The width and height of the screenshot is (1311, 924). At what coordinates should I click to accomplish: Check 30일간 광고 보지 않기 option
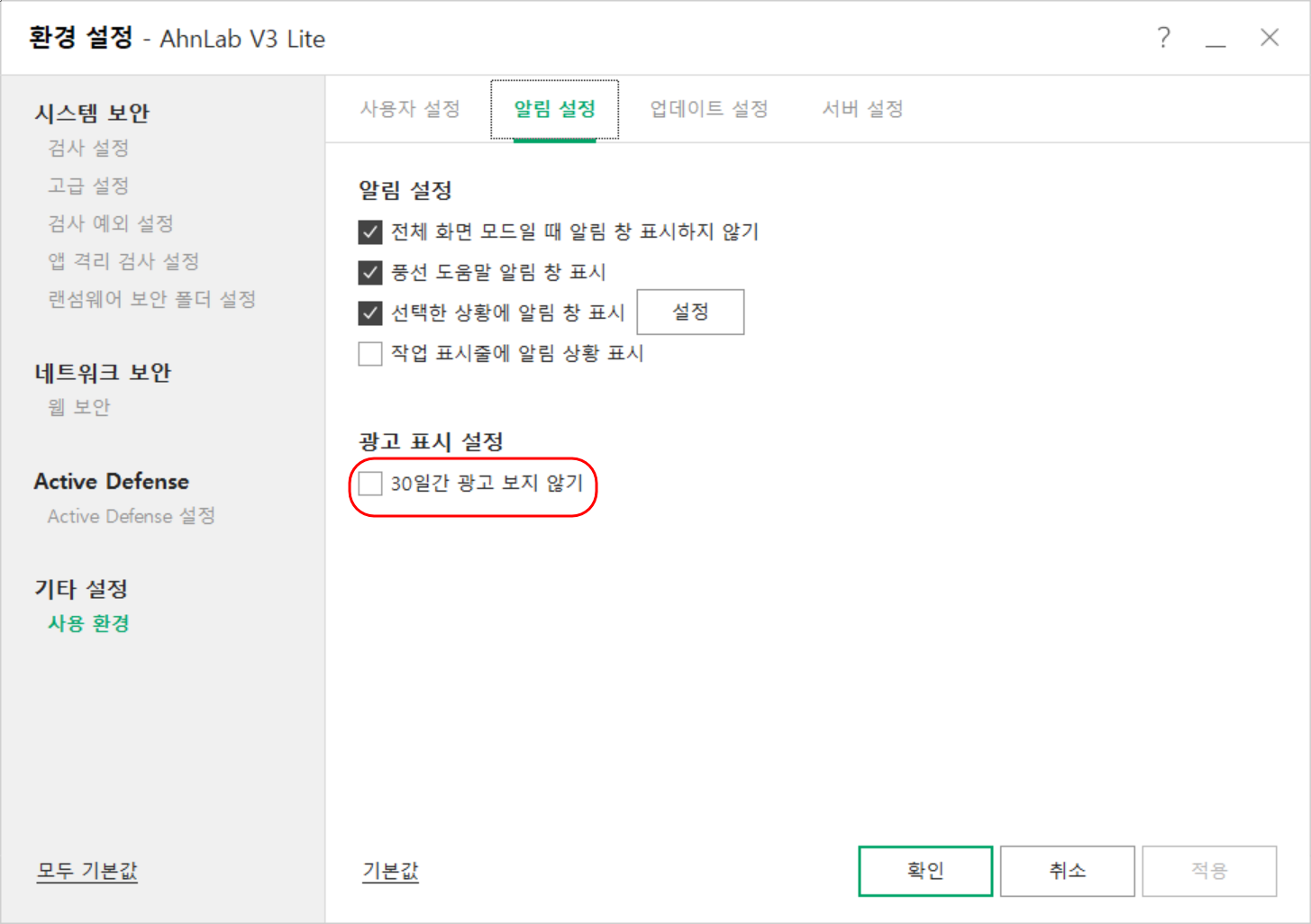tap(370, 484)
